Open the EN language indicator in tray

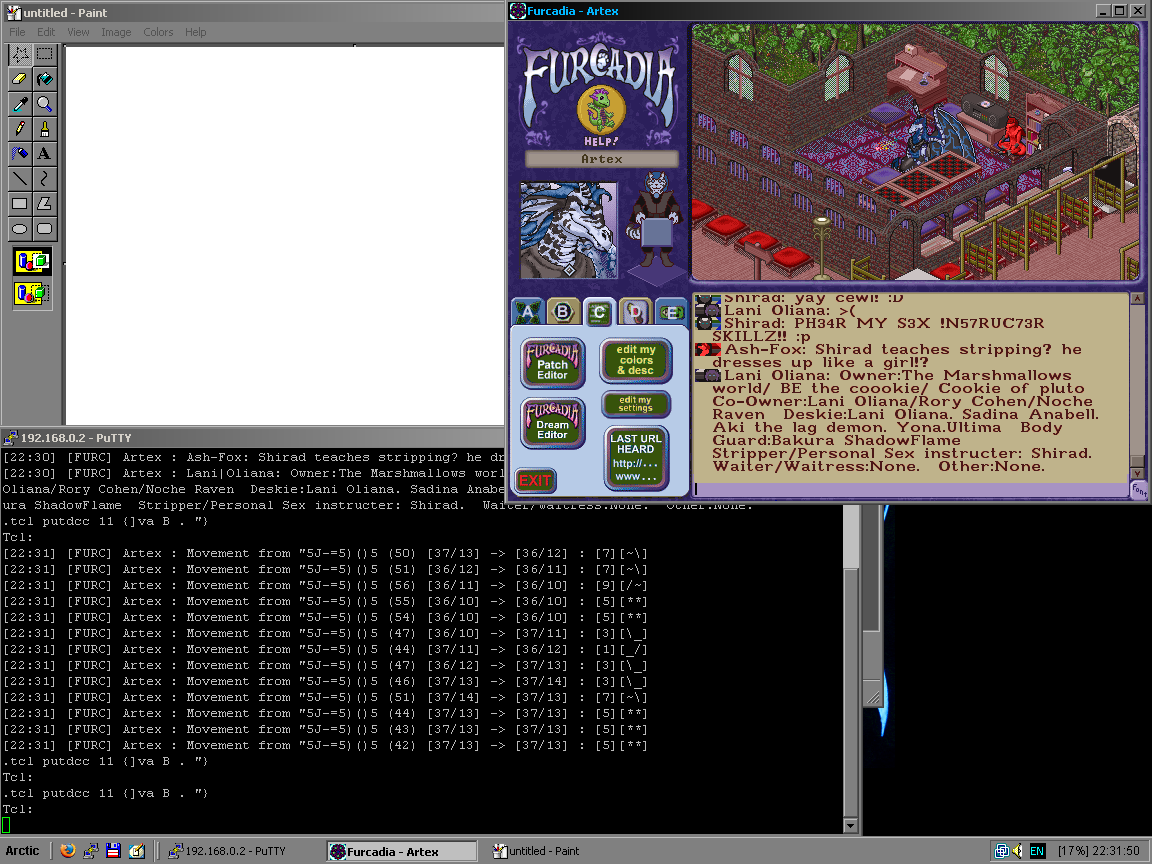(1037, 851)
